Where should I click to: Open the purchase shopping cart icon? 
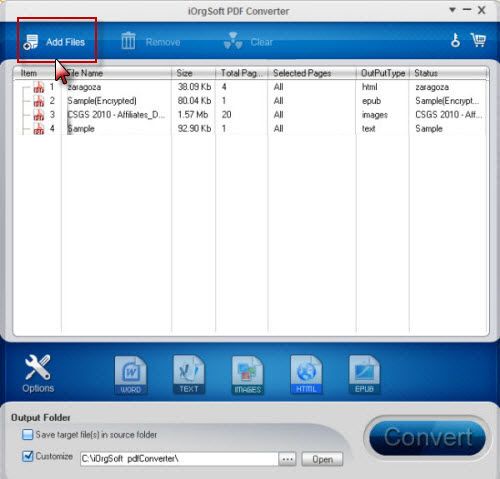pos(478,40)
